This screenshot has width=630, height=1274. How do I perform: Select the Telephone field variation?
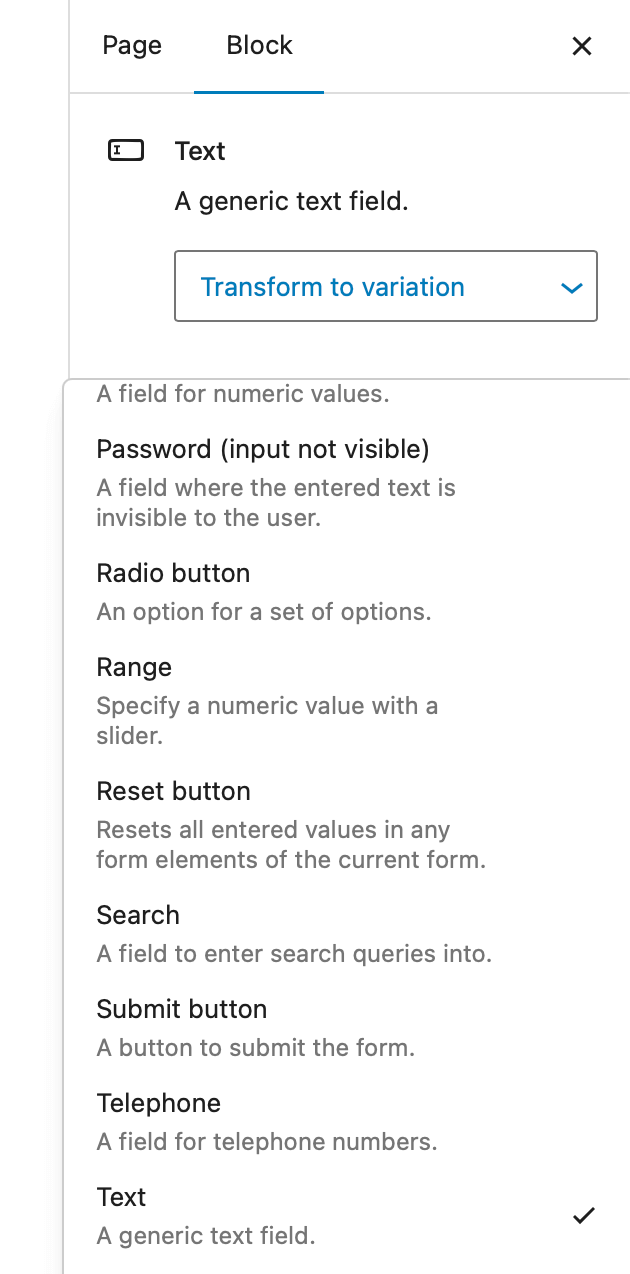159,1103
